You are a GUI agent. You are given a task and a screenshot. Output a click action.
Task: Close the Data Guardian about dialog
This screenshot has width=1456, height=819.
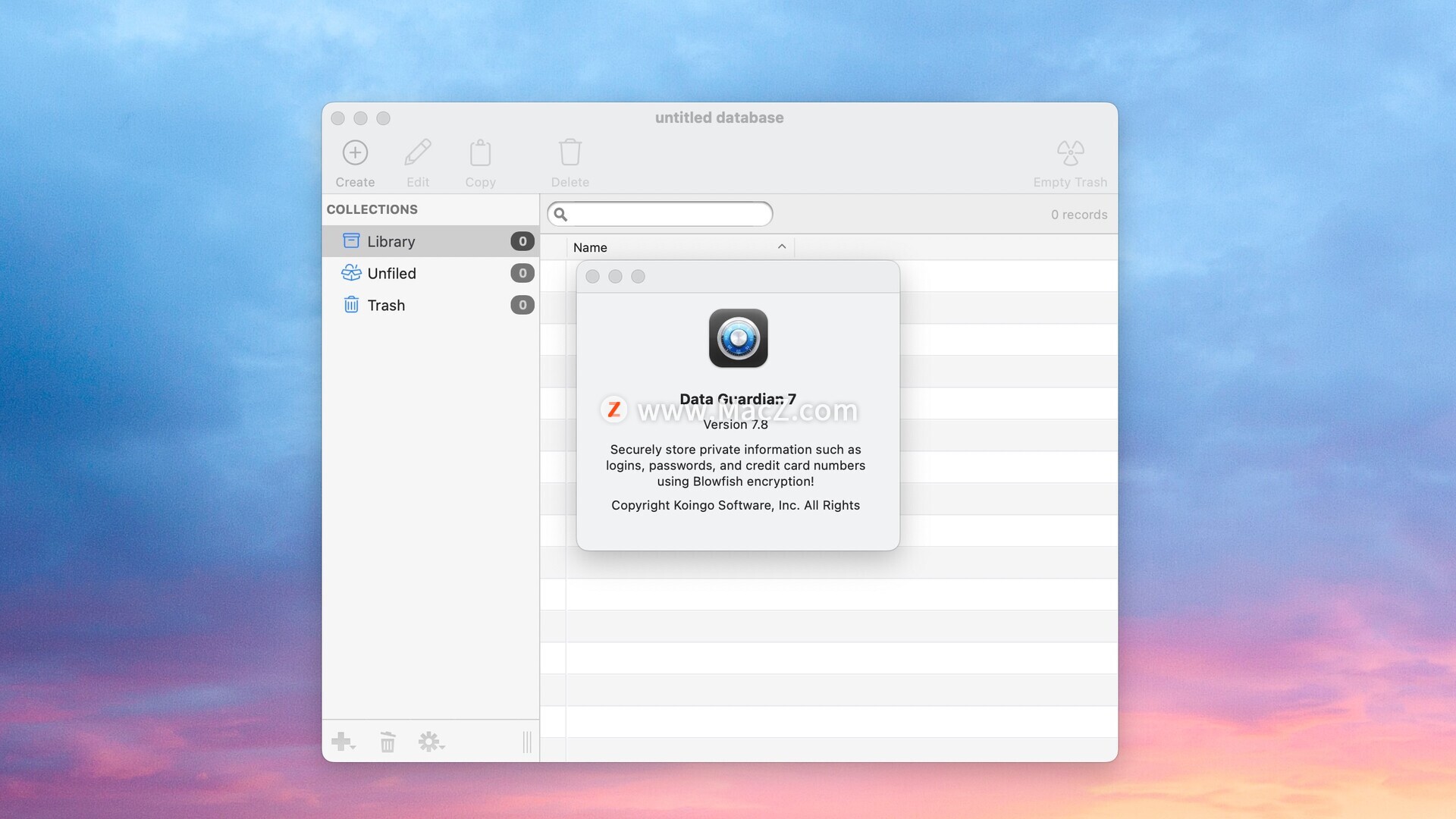(593, 277)
